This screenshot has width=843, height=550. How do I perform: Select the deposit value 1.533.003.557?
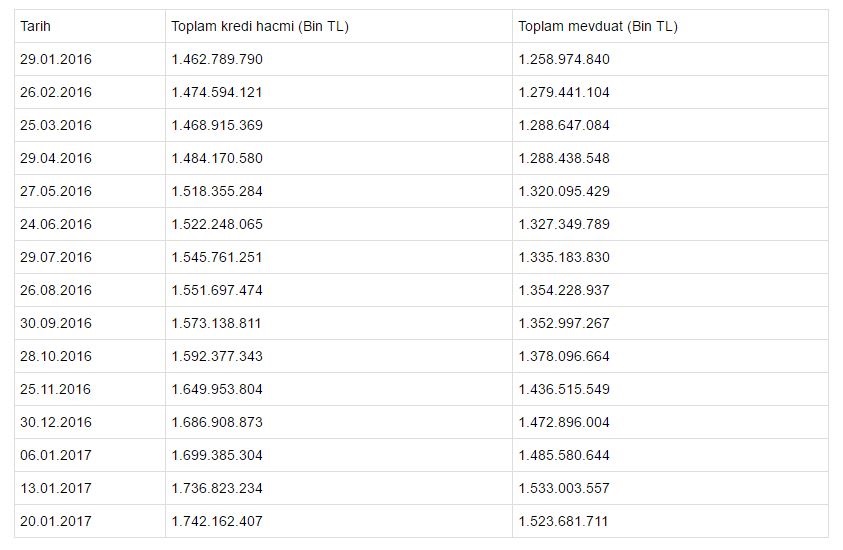tap(564, 489)
